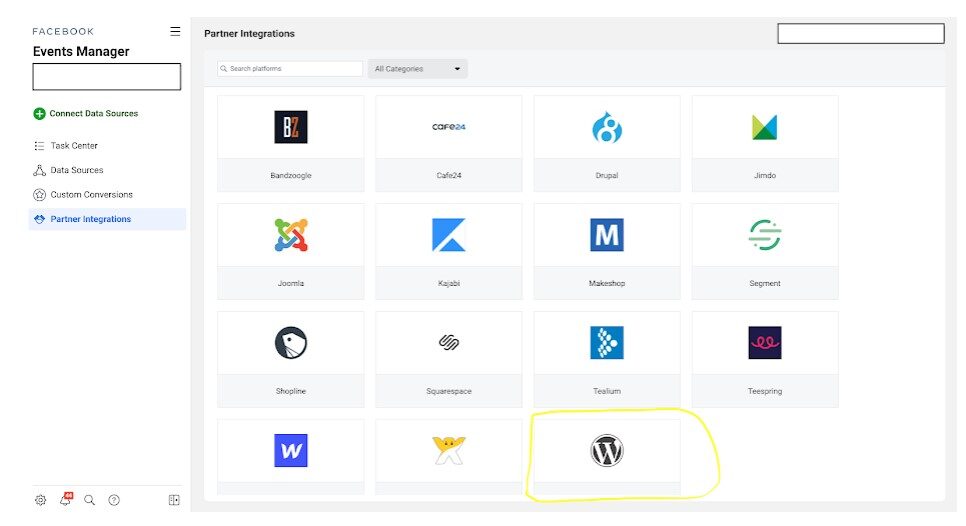This screenshot has height=526, width=966.
Task: Open settings gear in bottom sidebar
Action: (x=40, y=500)
